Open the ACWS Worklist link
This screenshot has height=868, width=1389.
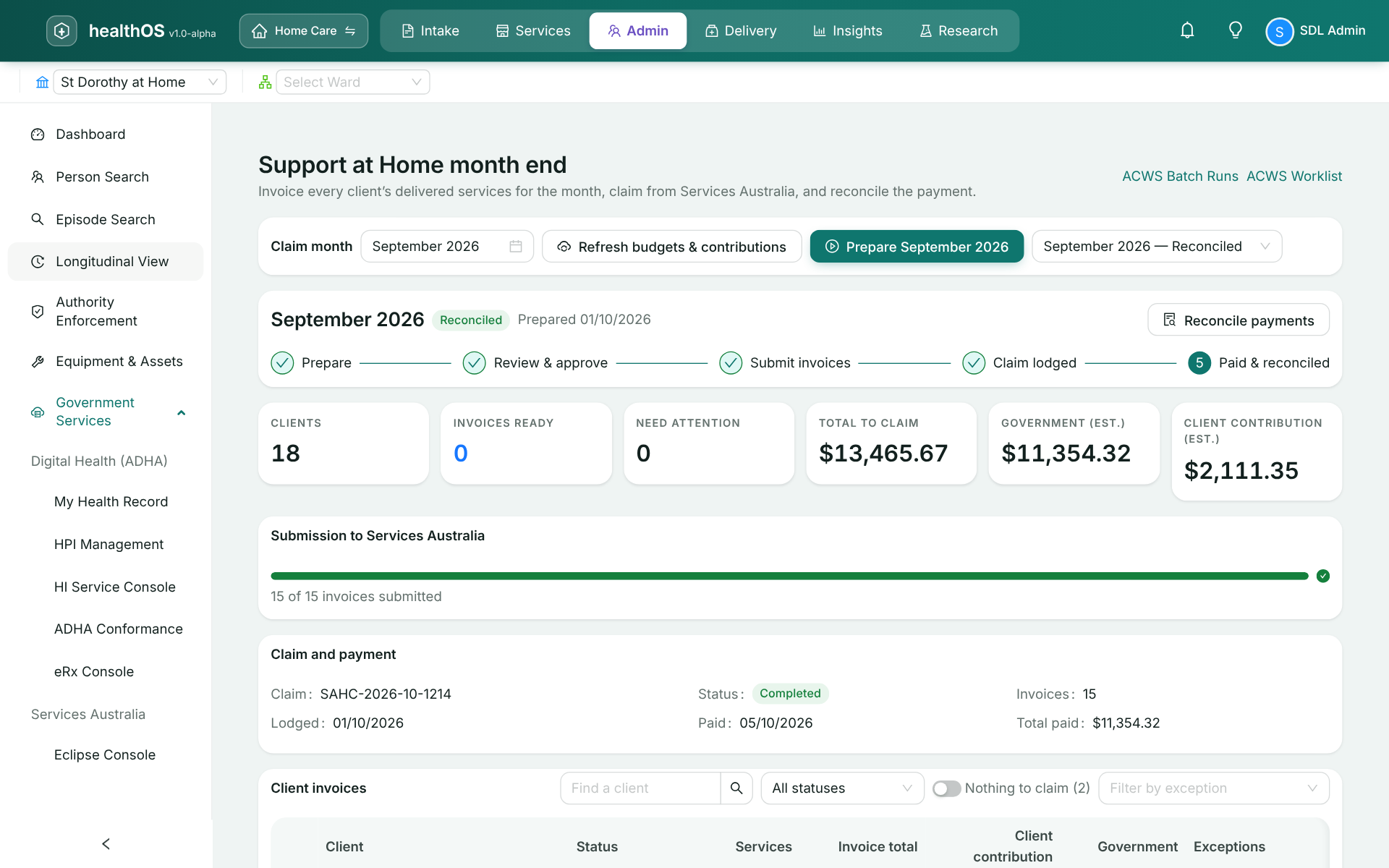[1294, 176]
